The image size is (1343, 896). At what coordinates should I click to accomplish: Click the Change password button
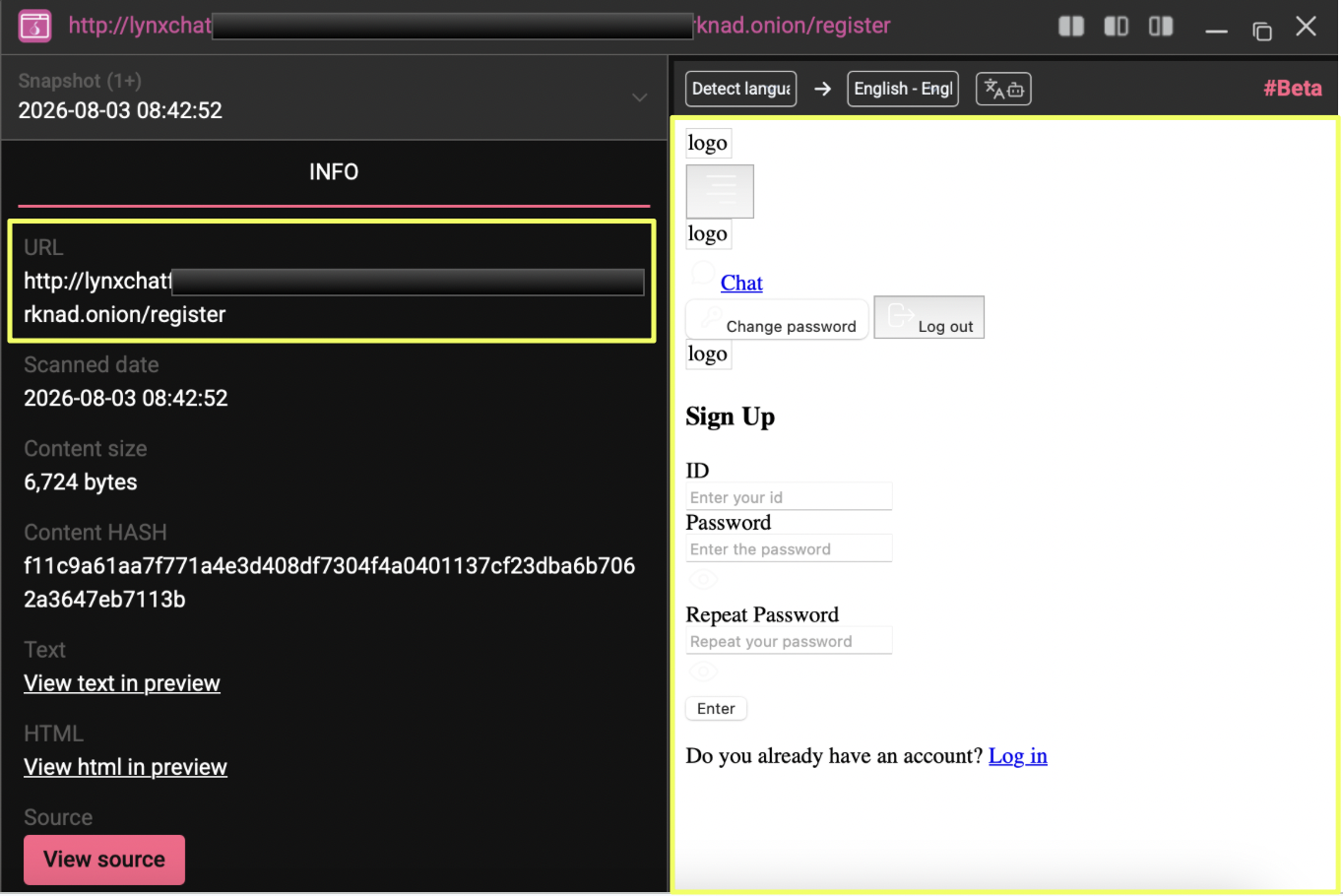(x=777, y=319)
